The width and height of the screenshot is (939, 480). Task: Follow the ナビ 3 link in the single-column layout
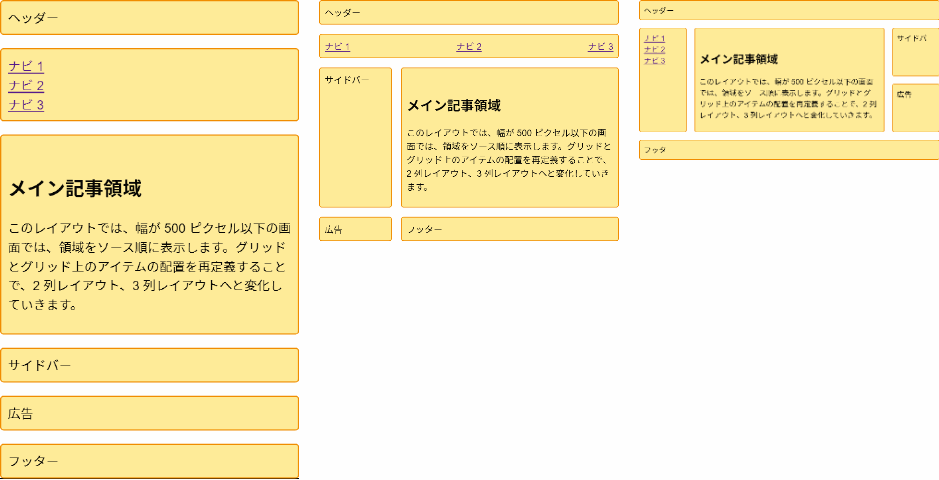pyautogui.click(x=26, y=105)
